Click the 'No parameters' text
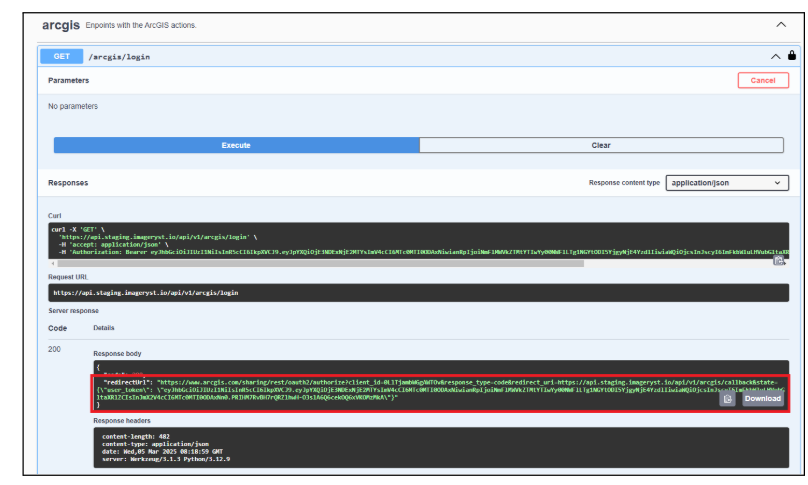Viewport: 808px width, 485px height. [73, 106]
